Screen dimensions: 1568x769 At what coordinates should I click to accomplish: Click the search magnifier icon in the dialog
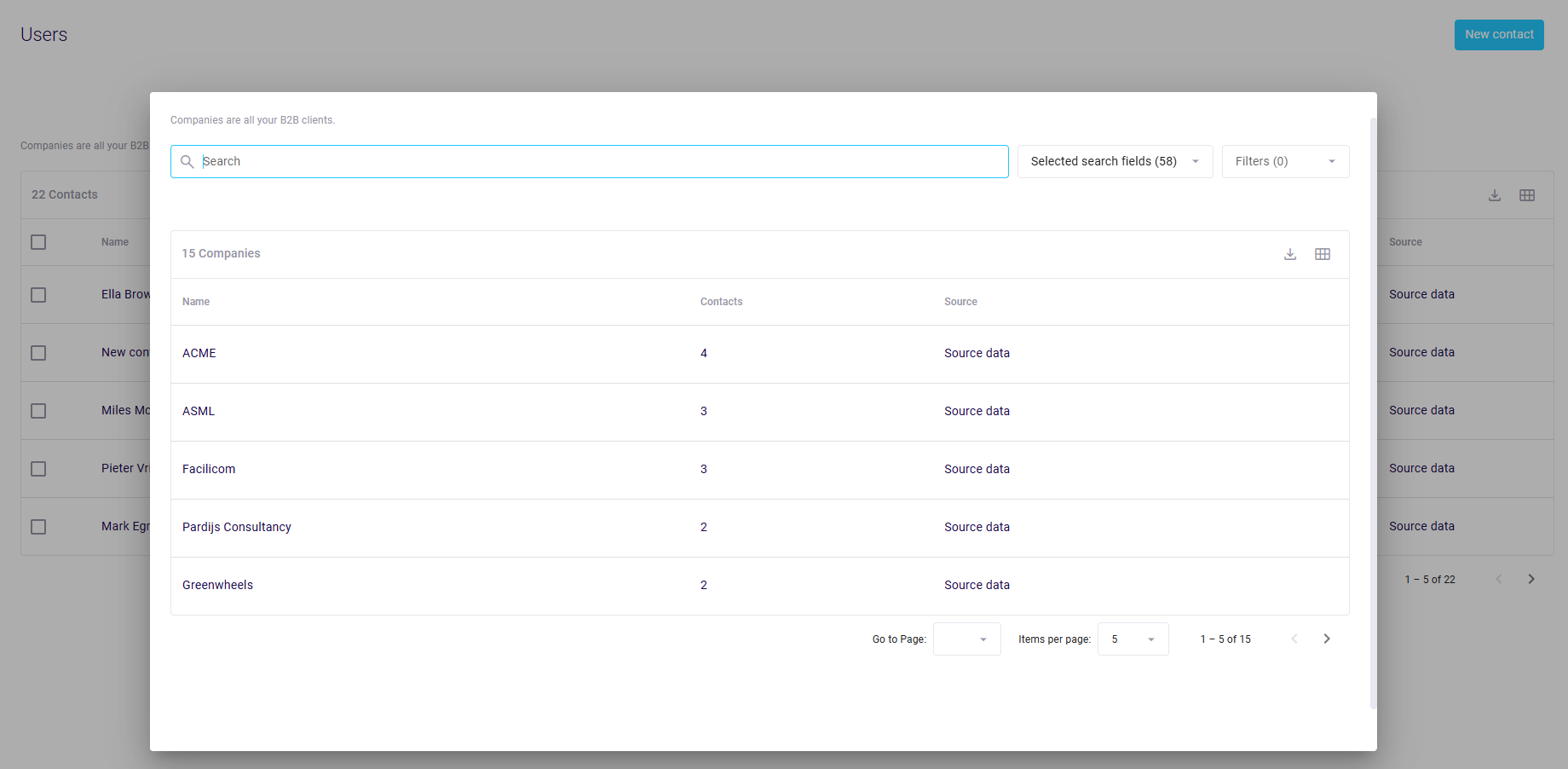click(x=187, y=161)
